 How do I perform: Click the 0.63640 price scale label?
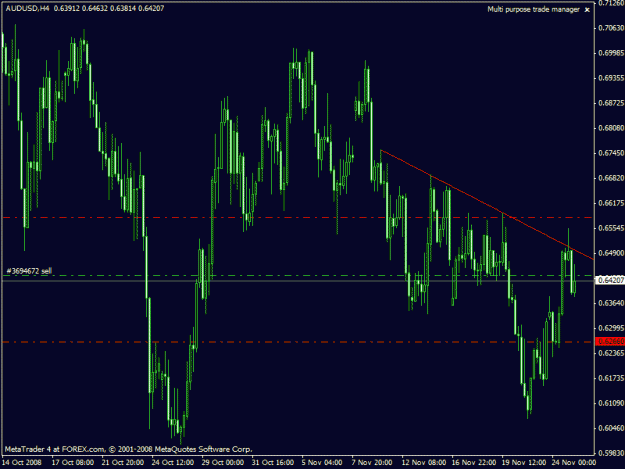[x=611, y=303]
